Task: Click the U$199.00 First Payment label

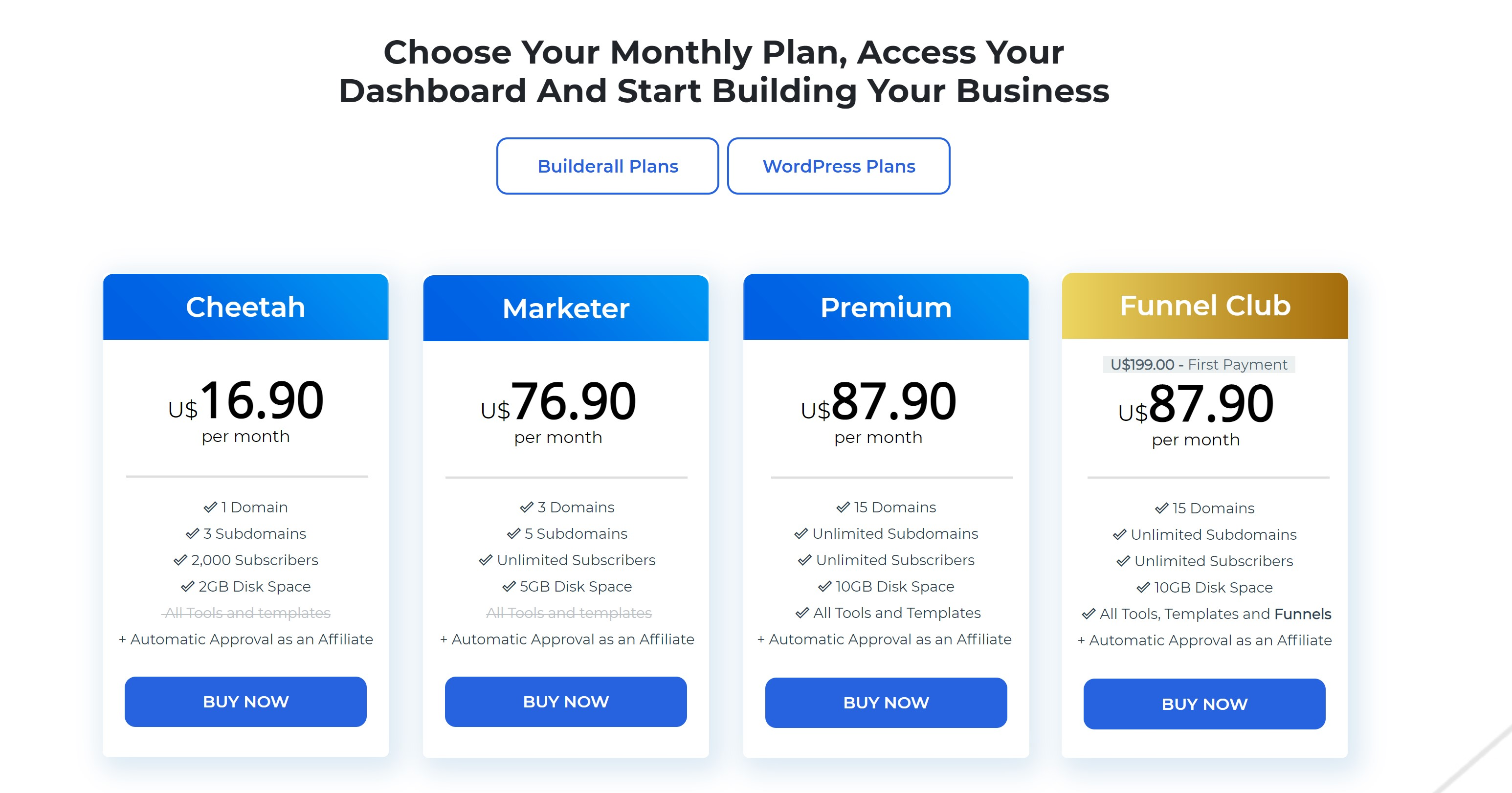Action: (1199, 365)
